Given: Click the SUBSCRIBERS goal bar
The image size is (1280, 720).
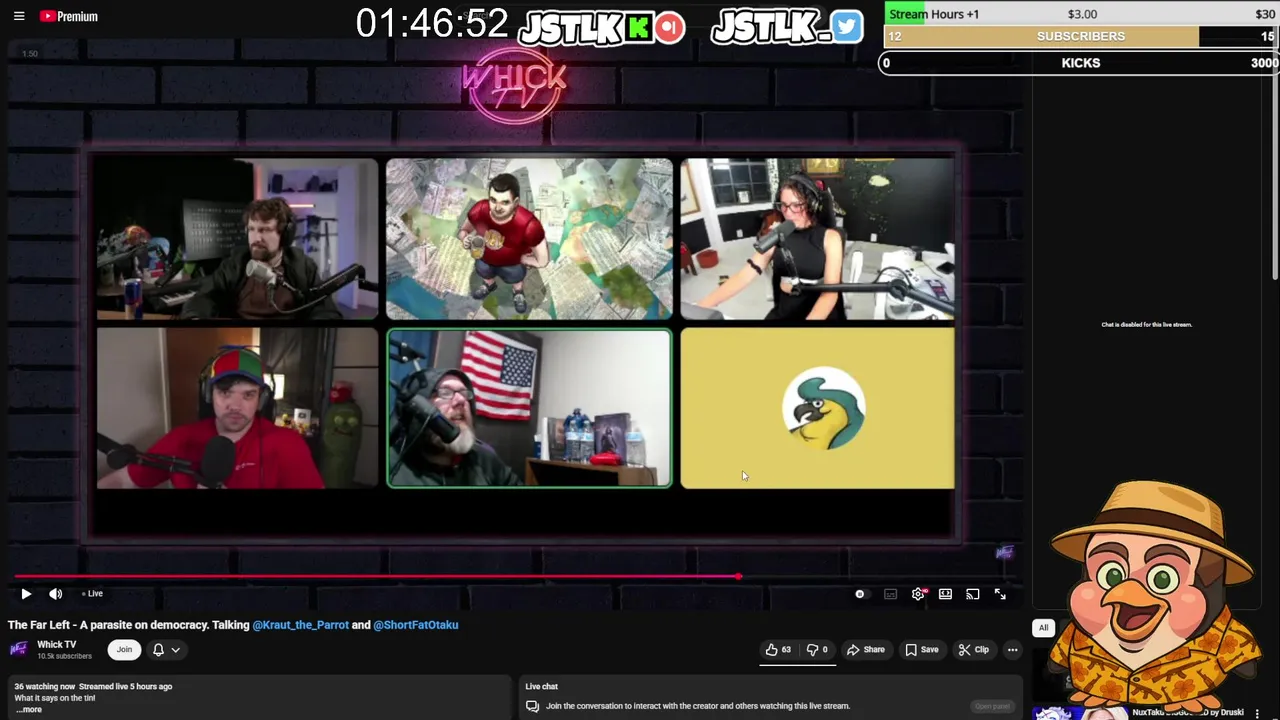Looking at the screenshot, I should click(x=1081, y=36).
